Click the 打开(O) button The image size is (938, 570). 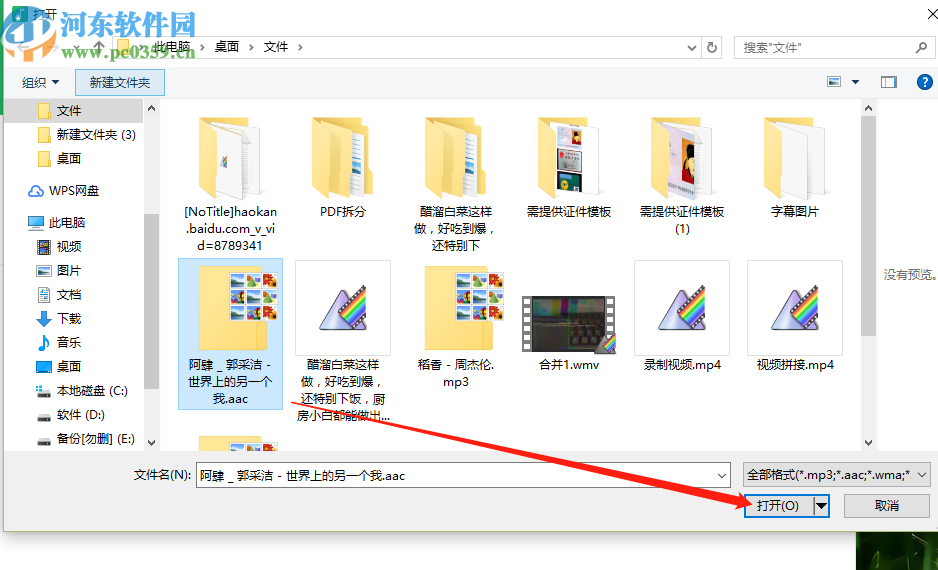point(779,506)
